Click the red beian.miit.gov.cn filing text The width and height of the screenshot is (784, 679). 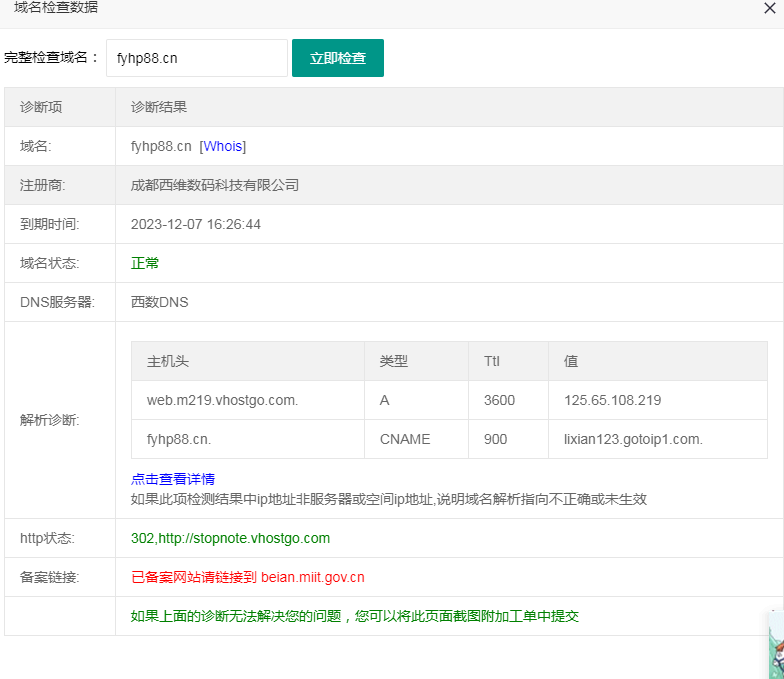pyautogui.click(x=247, y=577)
